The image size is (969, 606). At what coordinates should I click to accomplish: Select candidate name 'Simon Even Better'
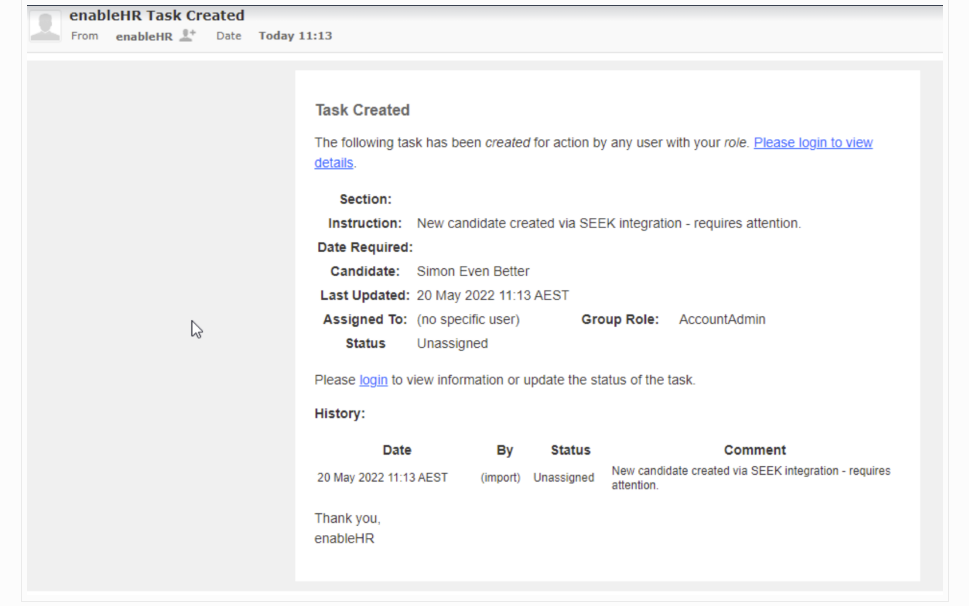473,271
